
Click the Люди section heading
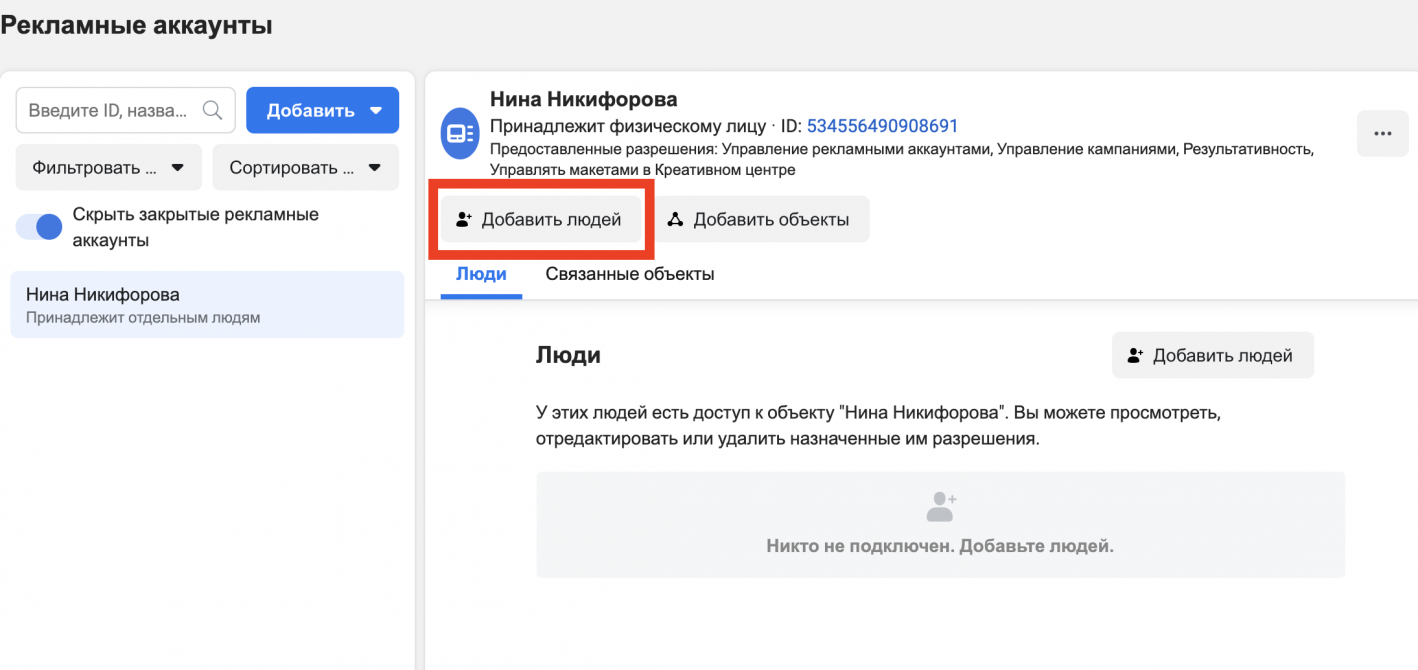click(568, 355)
